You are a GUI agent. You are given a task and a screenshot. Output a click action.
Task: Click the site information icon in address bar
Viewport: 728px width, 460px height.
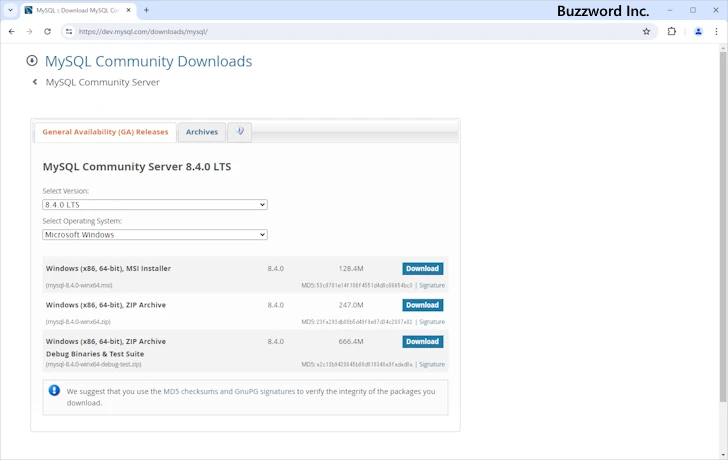pyautogui.click(x=69, y=31)
